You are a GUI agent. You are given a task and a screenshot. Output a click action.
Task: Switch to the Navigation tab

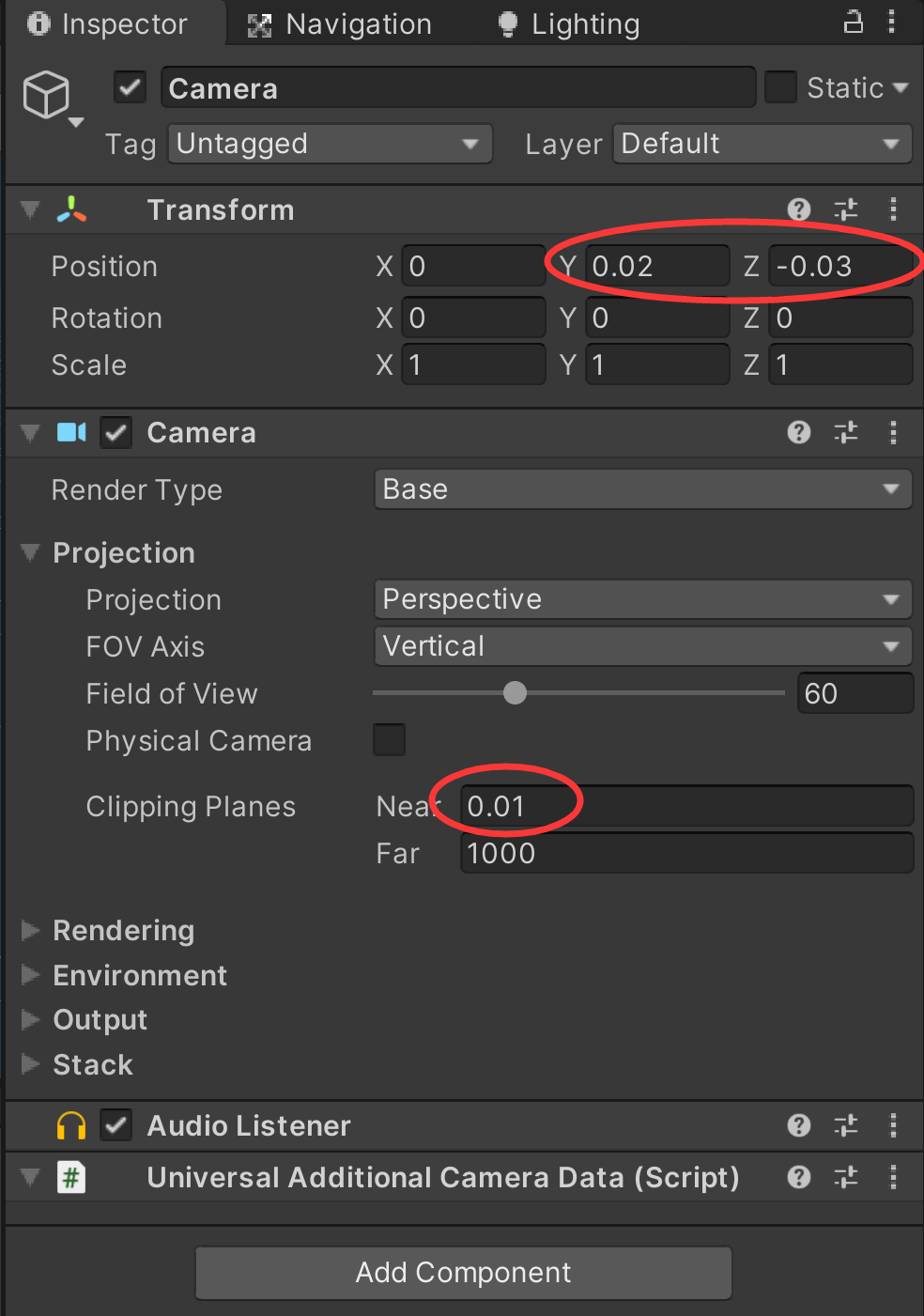(338, 23)
